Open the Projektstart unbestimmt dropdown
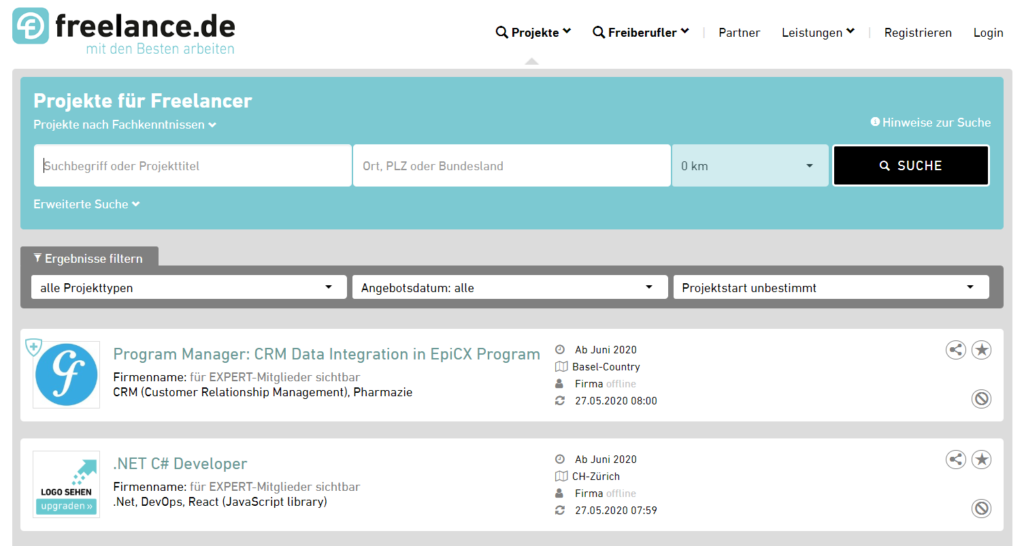 pos(830,288)
